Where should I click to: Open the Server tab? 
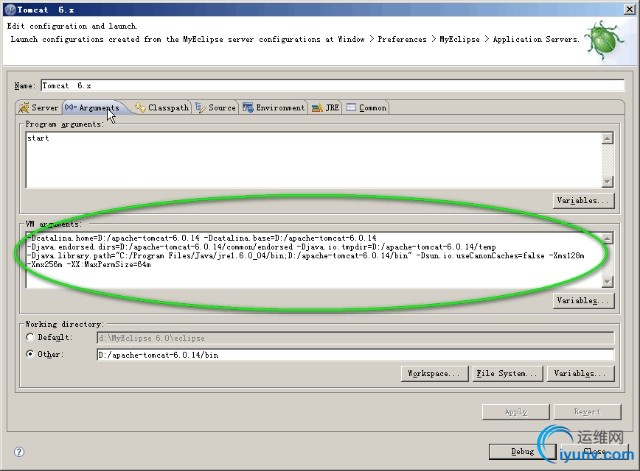(x=39, y=108)
